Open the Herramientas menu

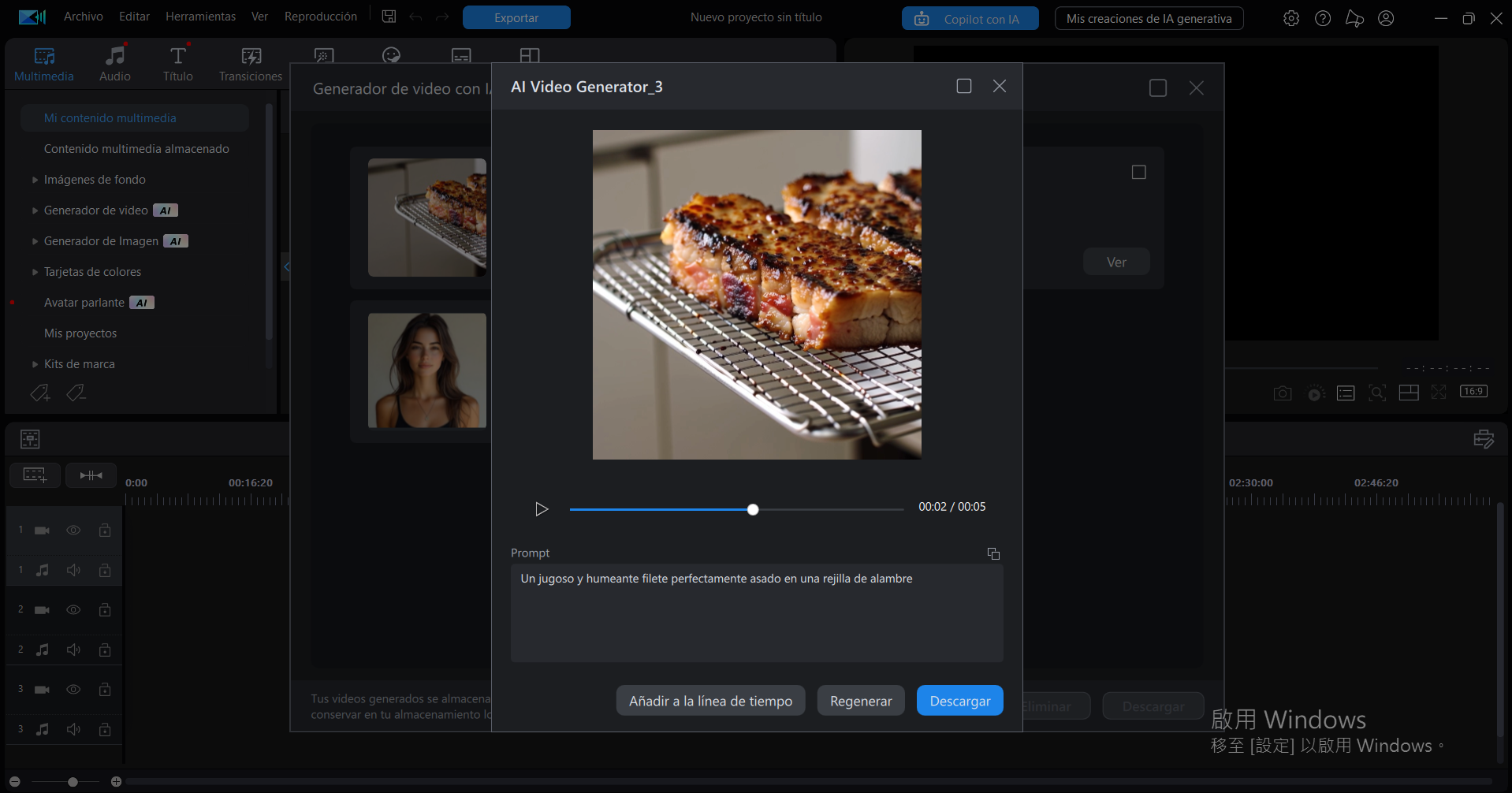pyautogui.click(x=200, y=17)
